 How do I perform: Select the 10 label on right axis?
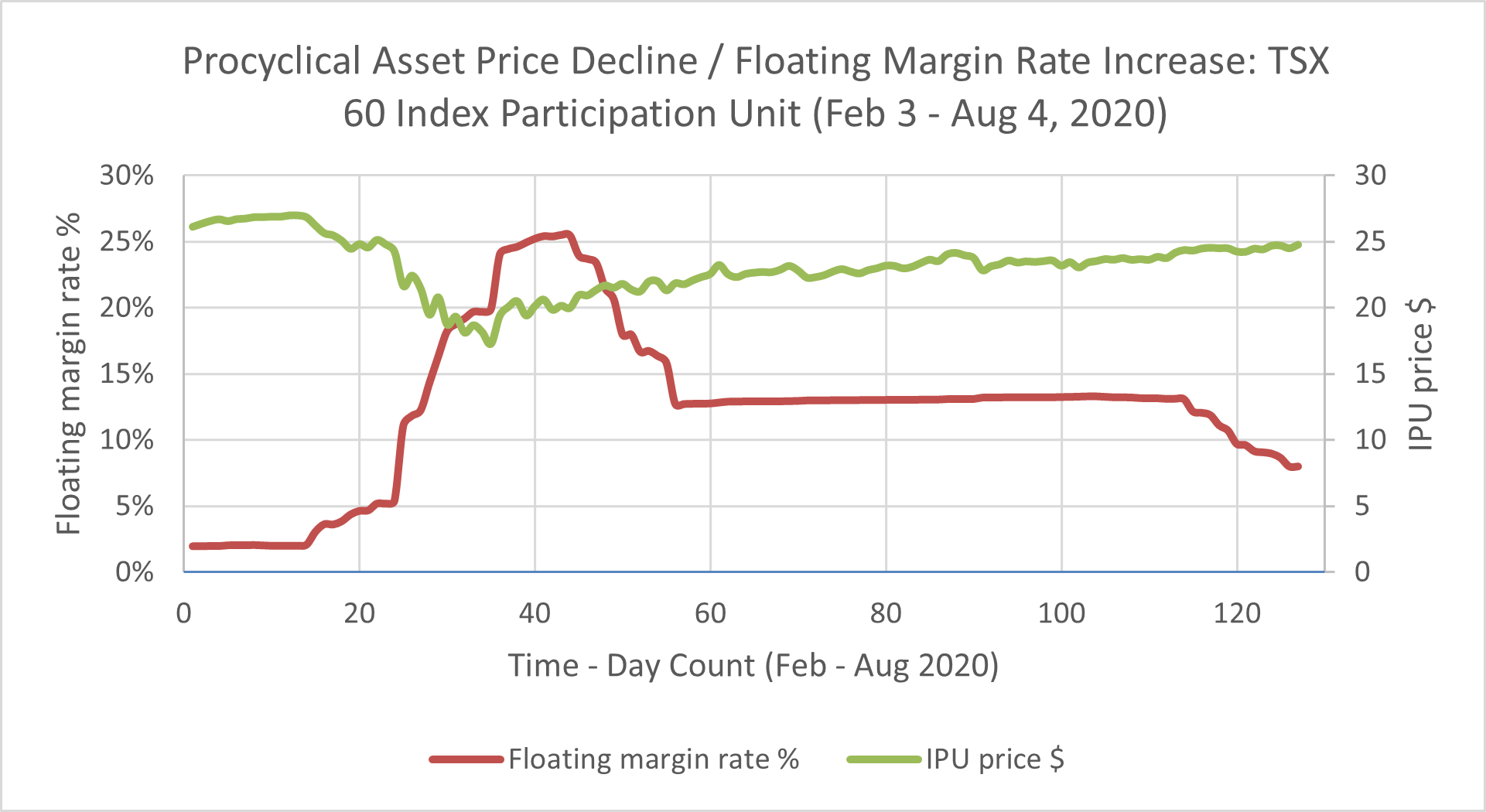1369,440
